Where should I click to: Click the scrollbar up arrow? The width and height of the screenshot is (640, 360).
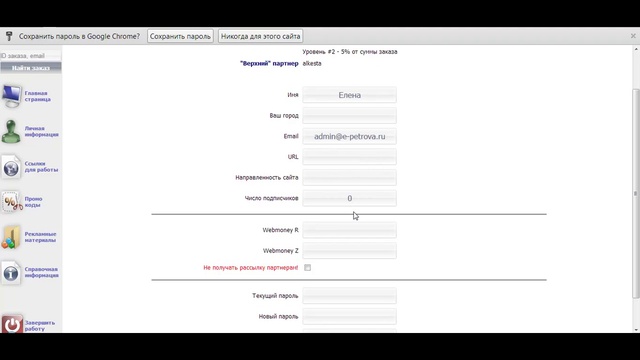636,49
